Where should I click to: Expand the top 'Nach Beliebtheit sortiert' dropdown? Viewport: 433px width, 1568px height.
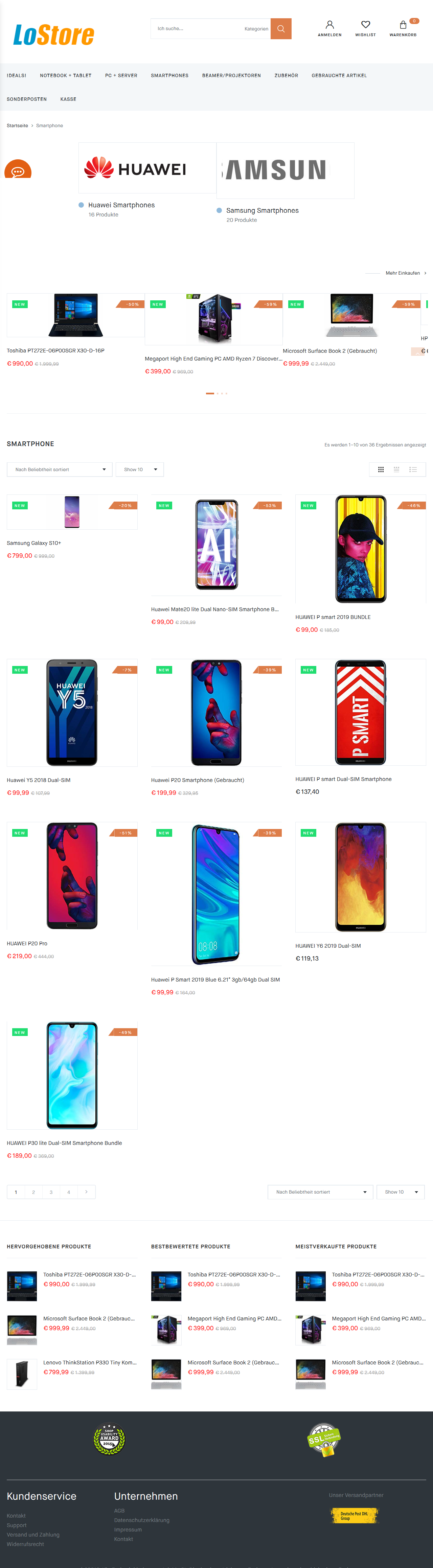coord(60,469)
